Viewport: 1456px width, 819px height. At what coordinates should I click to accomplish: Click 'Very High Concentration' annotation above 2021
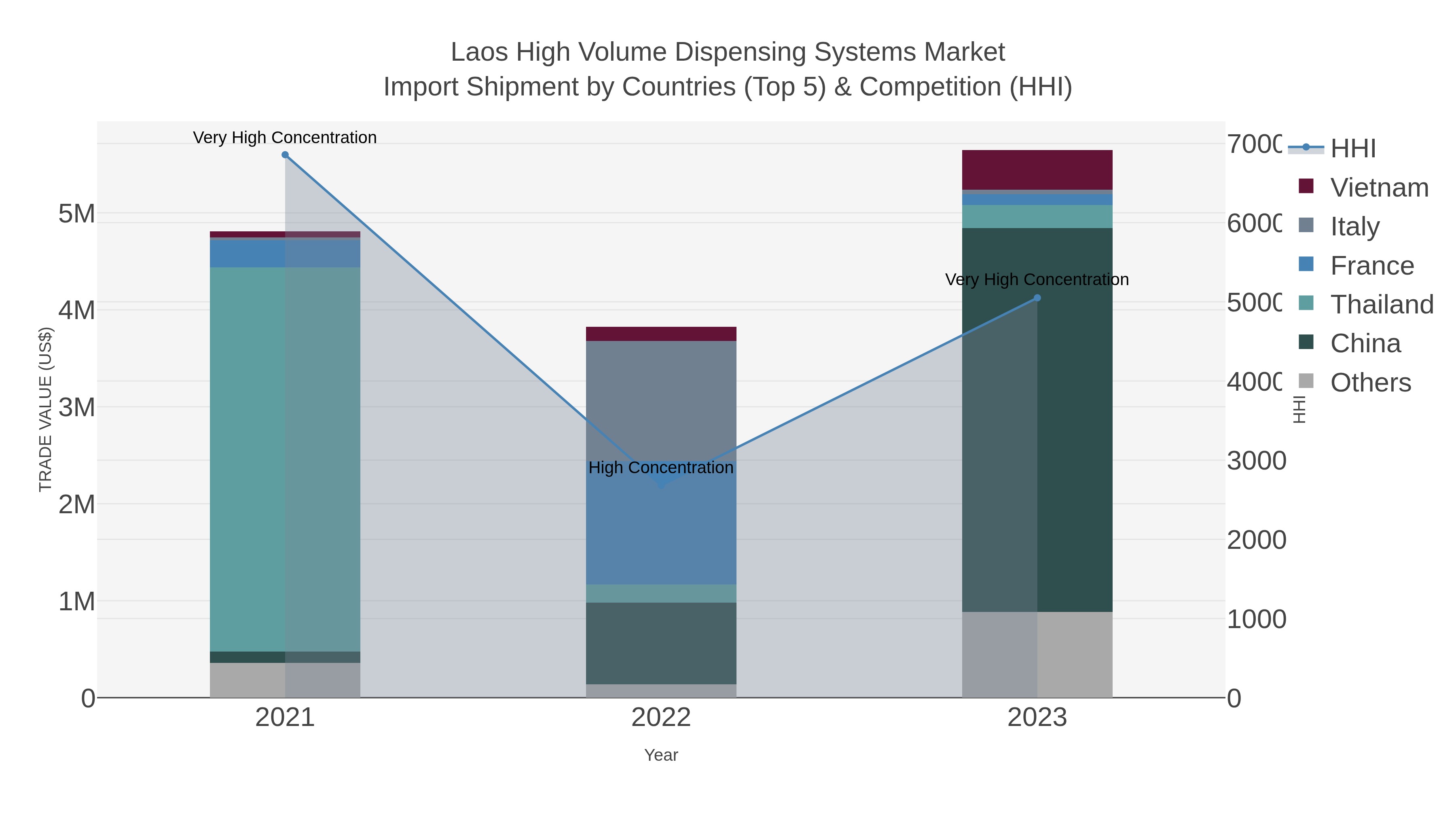pyautogui.click(x=285, y=138)
